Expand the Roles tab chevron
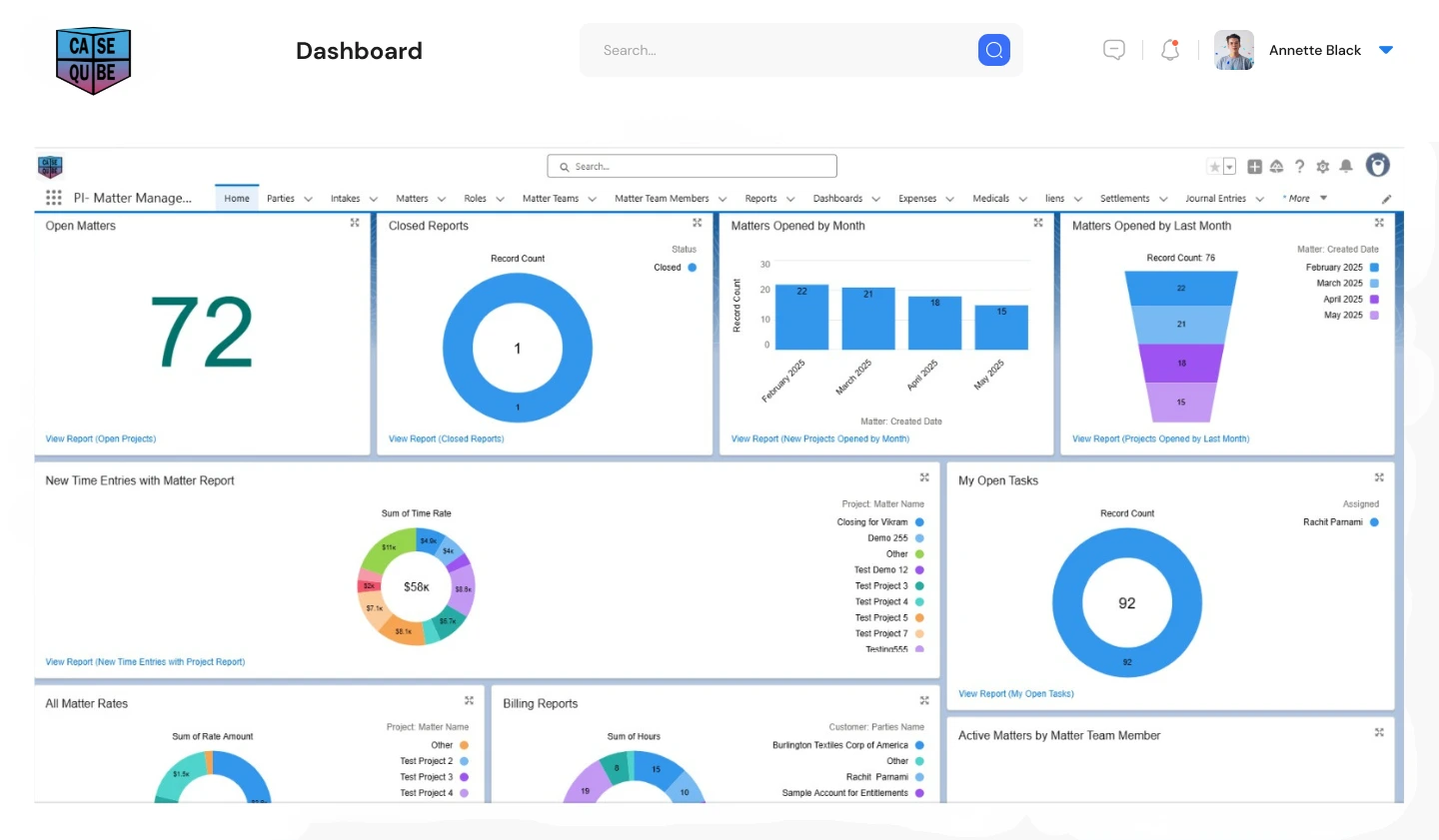Screen dimensions: 1439x840 coord(500,199)
